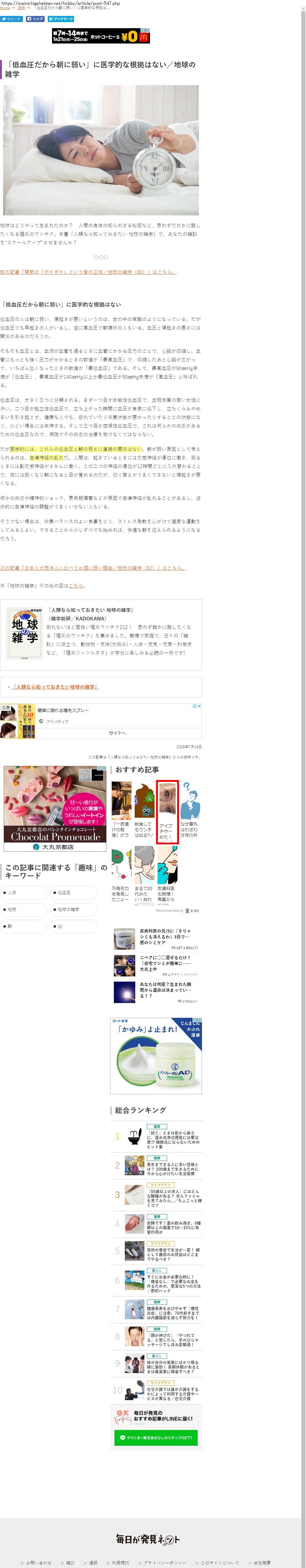
Task: Select the 地球 keyword tag
Action: 24,909
